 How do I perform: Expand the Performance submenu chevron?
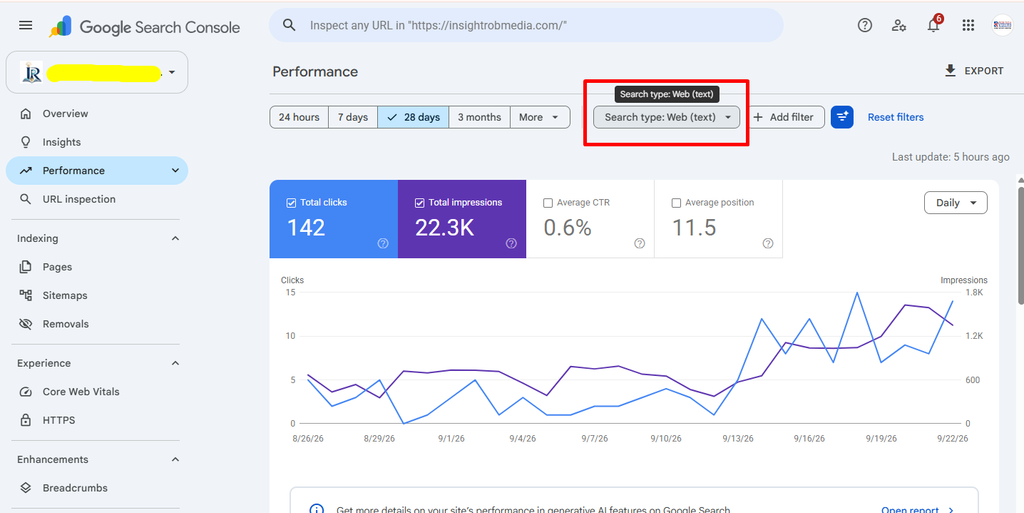(175, 170)
